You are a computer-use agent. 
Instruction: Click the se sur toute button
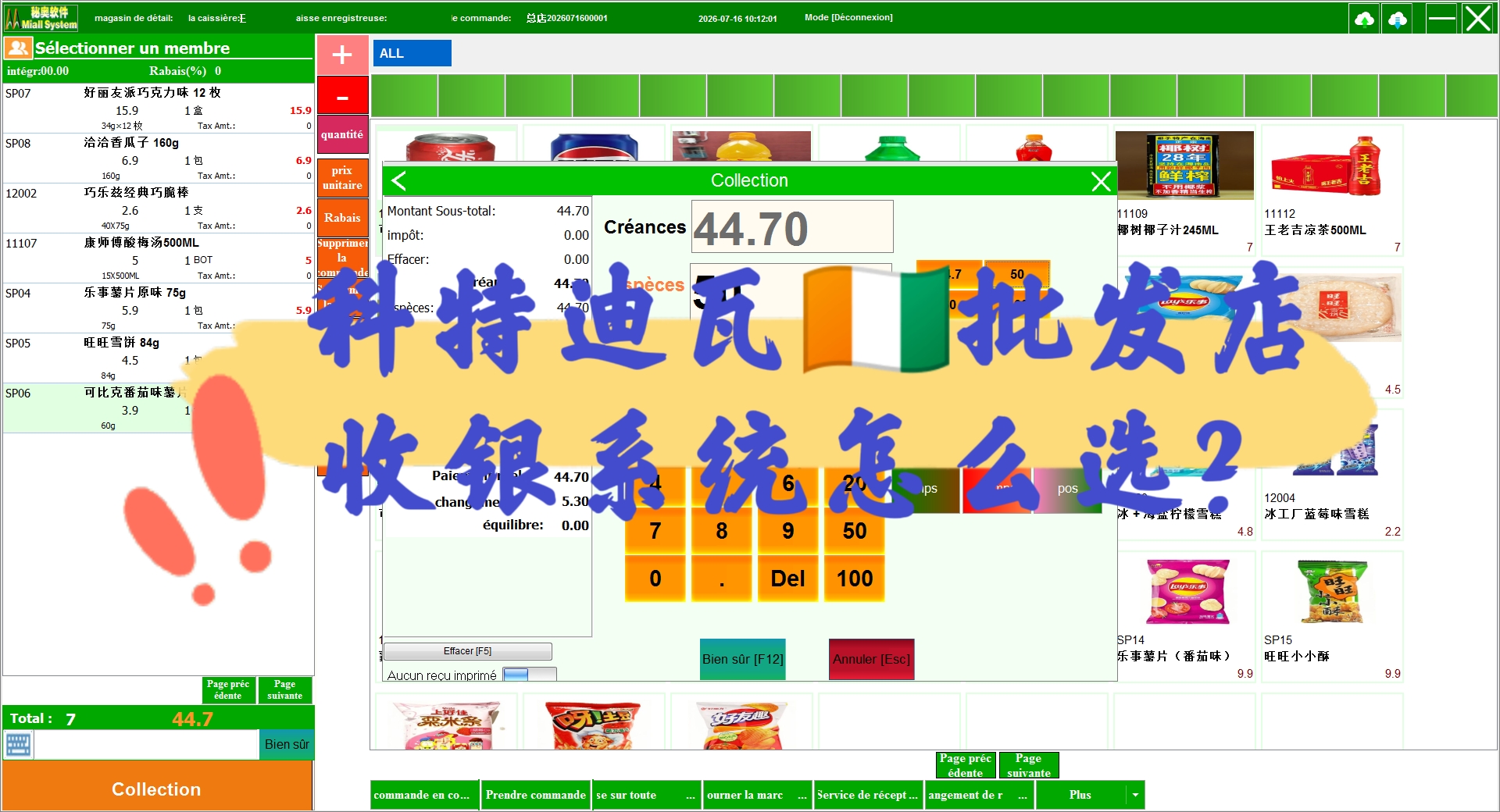tap(646, 795)
